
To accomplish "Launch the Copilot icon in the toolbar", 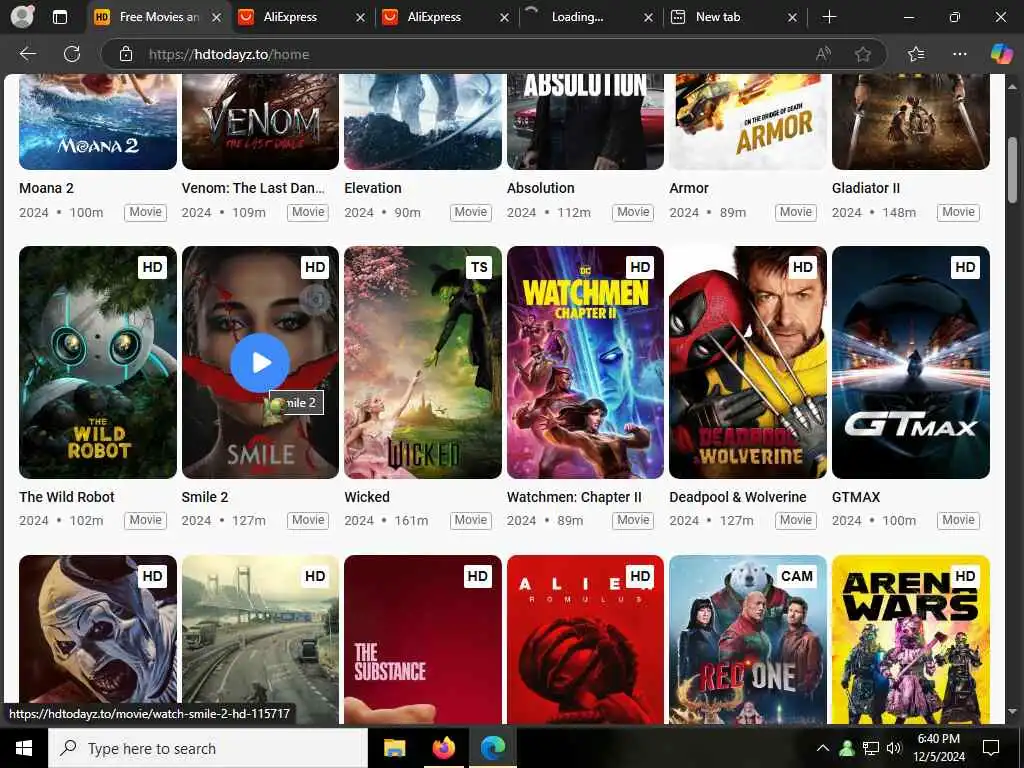I will tap(1001, 54).
